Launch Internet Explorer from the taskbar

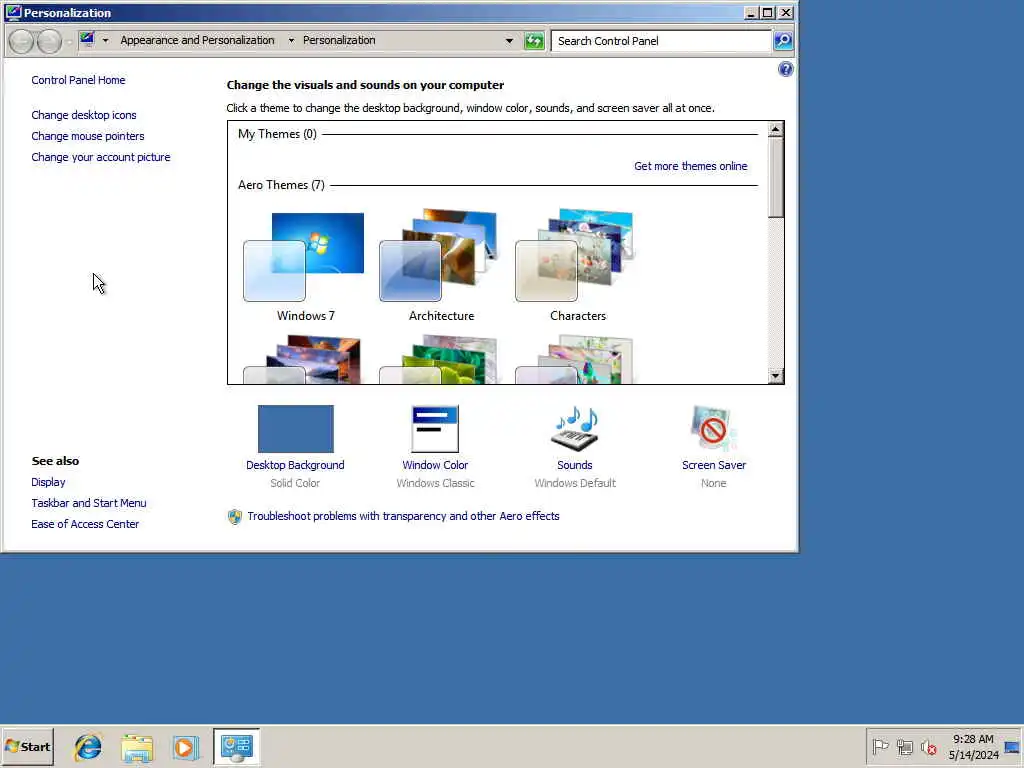[88, 747]
